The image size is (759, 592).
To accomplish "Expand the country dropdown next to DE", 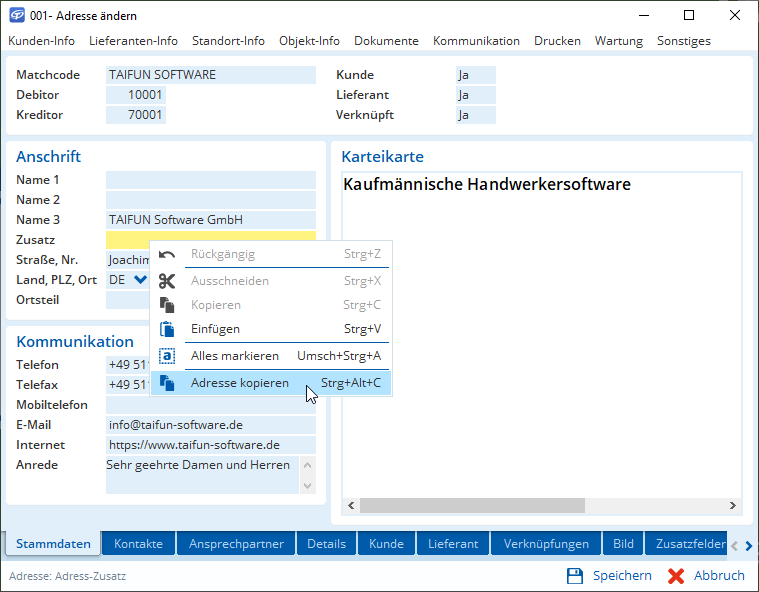I will click(140, 280).
